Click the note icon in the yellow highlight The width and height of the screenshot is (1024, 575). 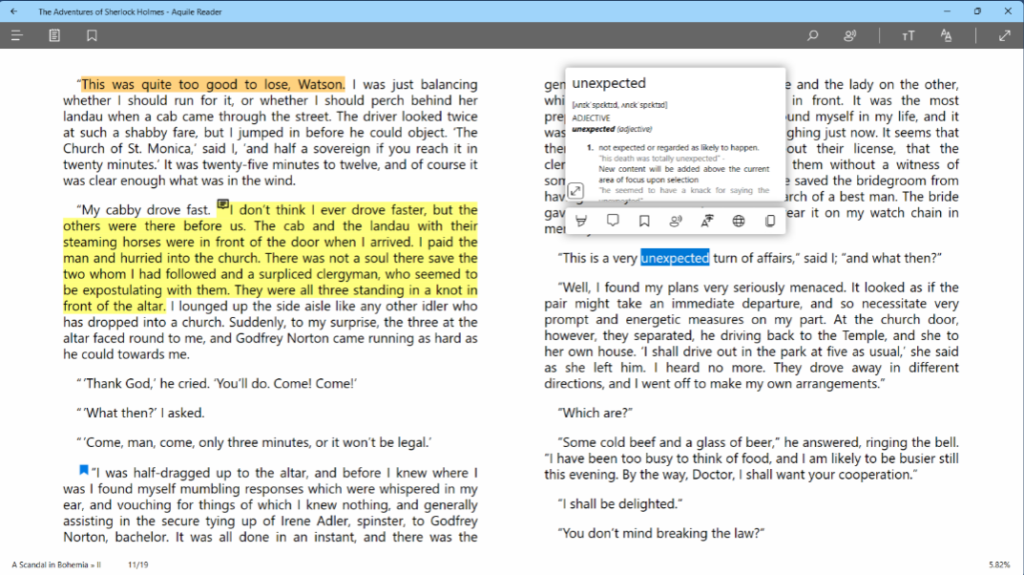(223, 207)
